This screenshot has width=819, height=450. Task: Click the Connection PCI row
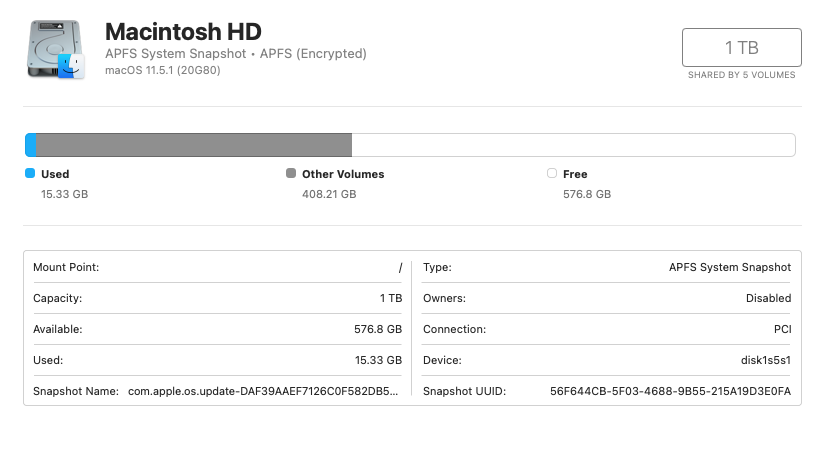point(607,329)
